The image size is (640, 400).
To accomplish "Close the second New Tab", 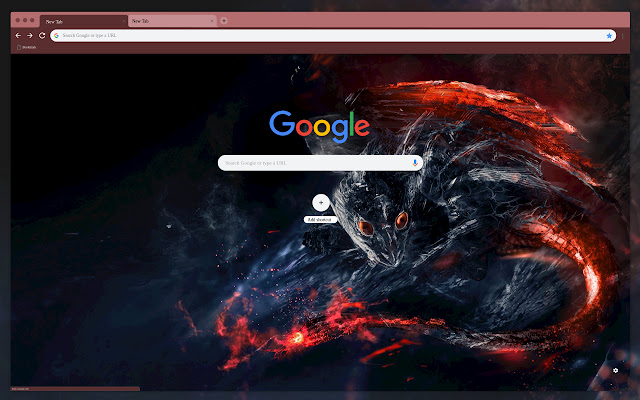I will 212,21.
